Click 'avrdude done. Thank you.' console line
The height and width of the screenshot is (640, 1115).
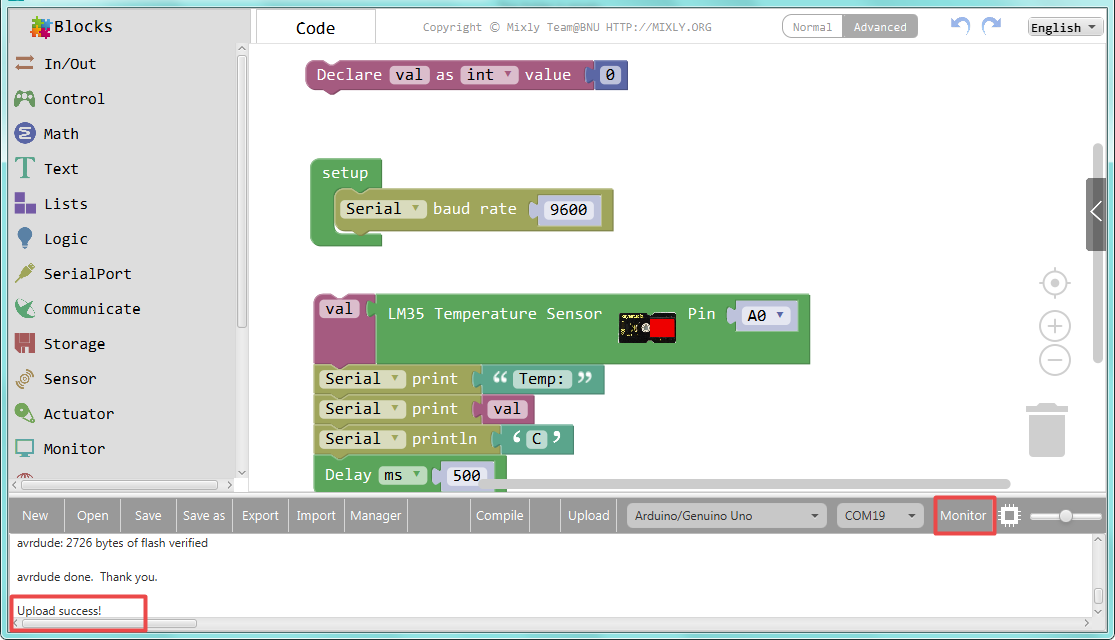click(87, 577)
